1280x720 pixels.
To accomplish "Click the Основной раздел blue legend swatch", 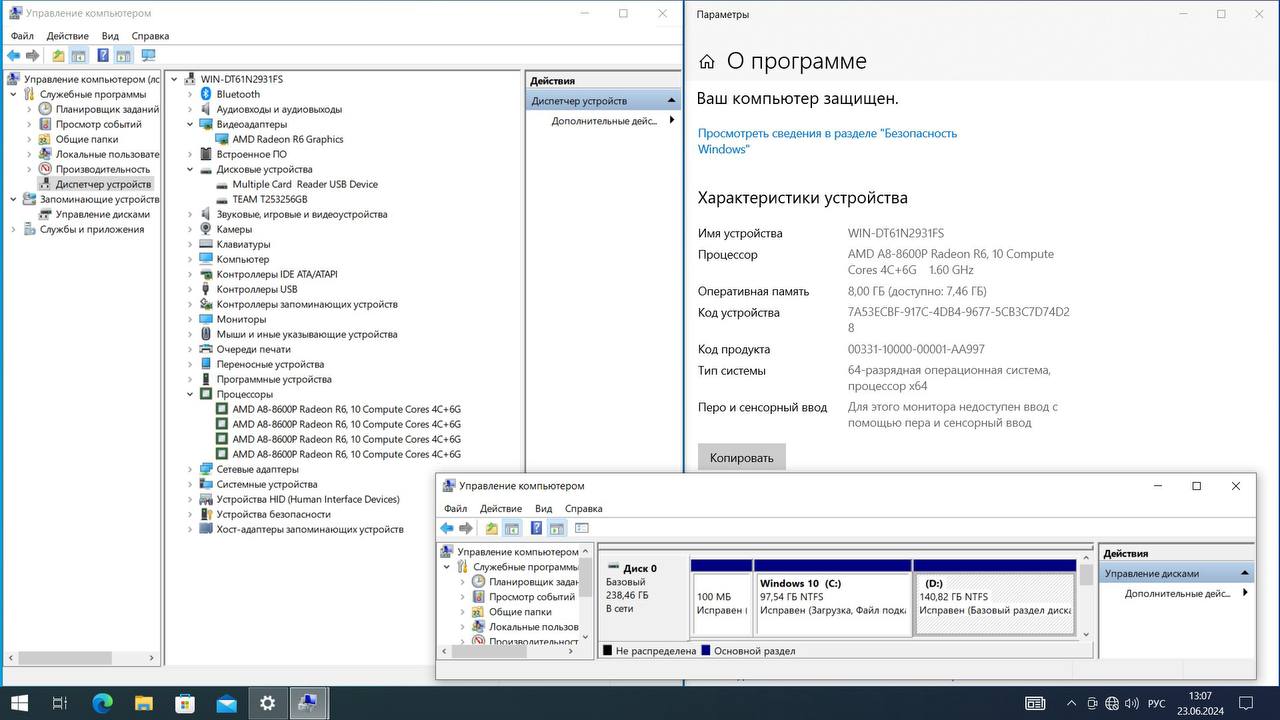I will point(706,651).
